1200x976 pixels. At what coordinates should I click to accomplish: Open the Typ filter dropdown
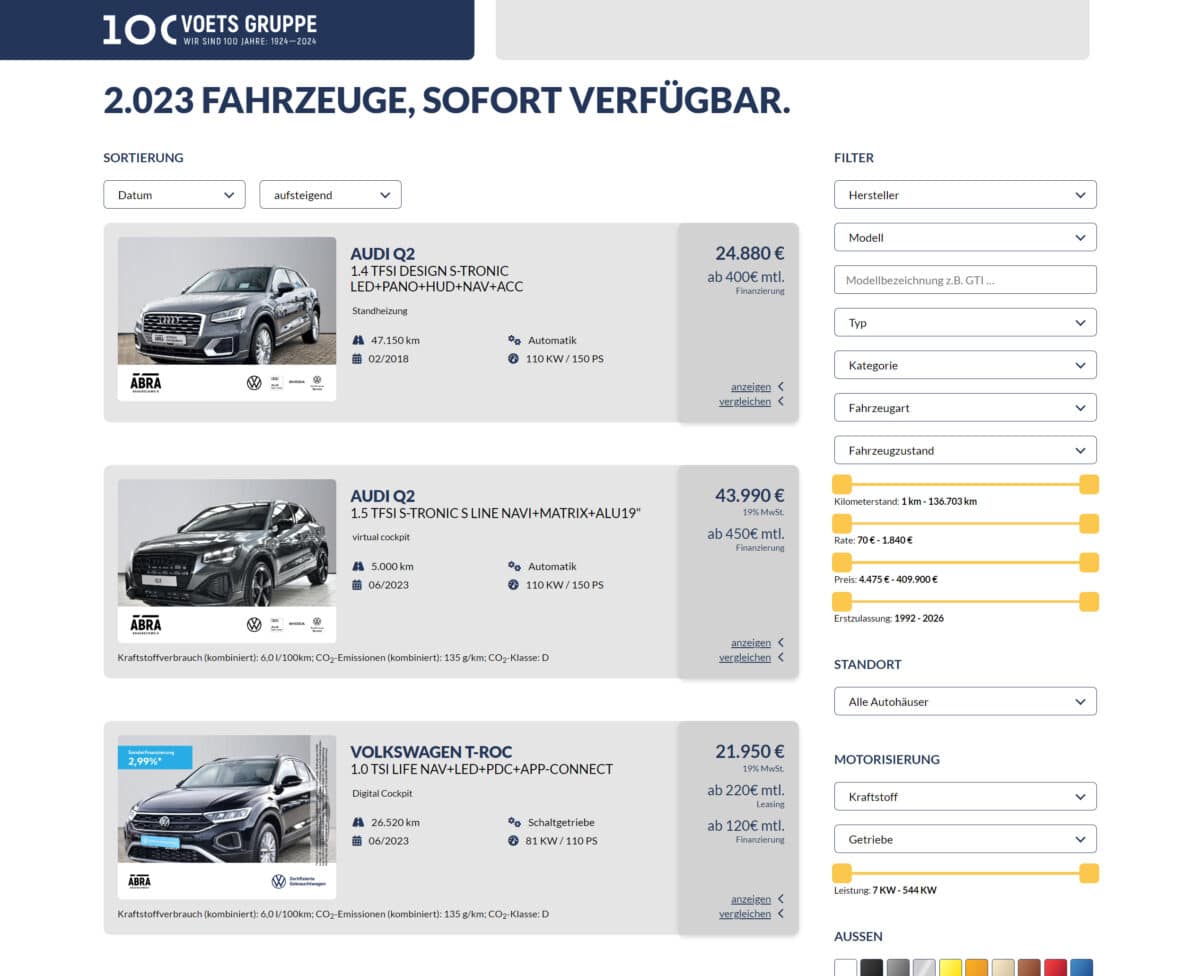click(x=965, y=322)
